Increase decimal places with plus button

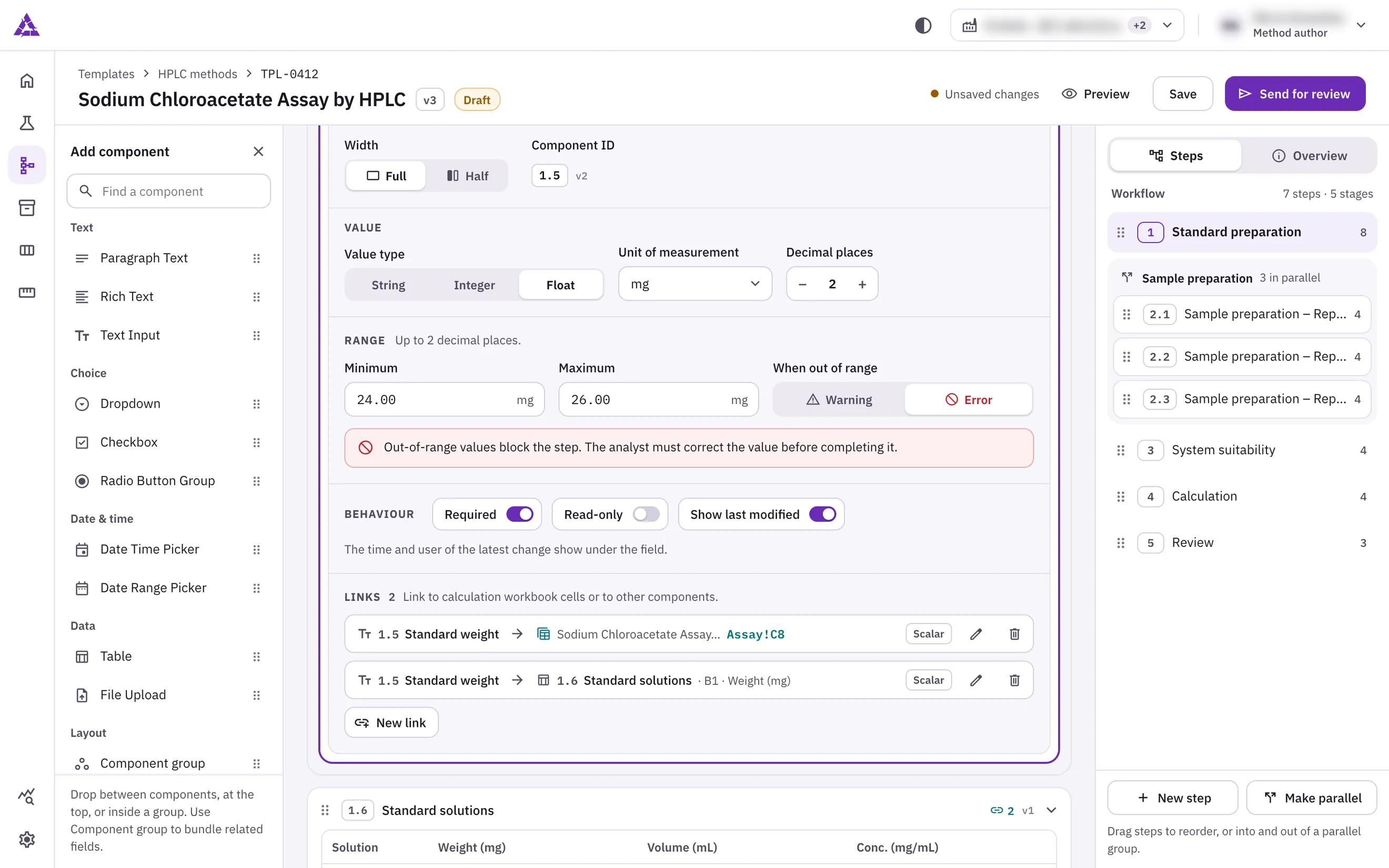click(x=862, y=284)
